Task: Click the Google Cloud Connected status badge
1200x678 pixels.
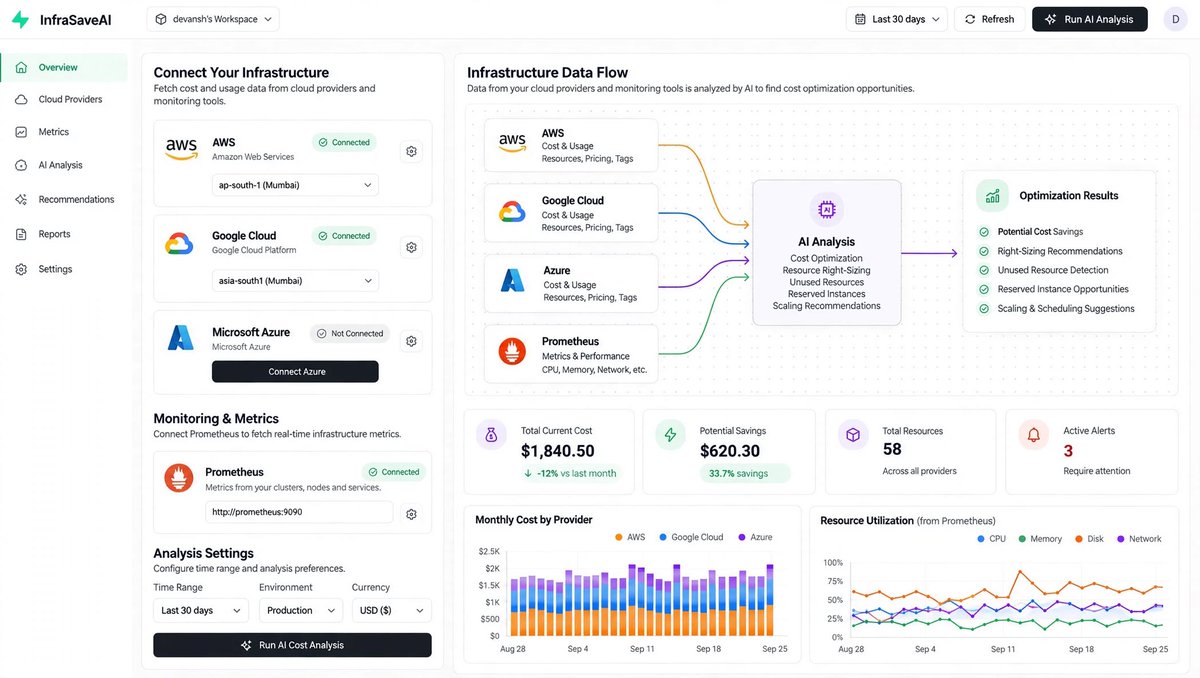Action: pyautogui.click(x=344, y=236)
